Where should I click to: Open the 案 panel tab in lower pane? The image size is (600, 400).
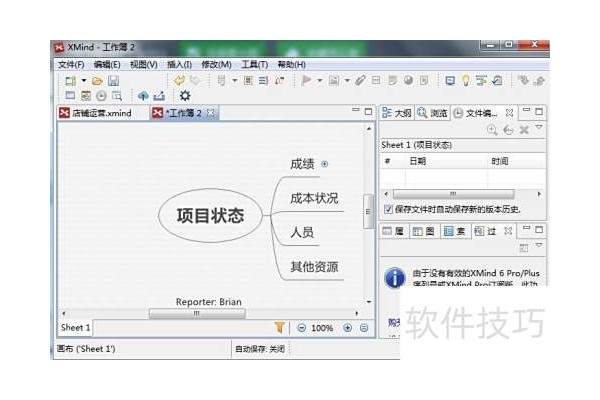(455, 231)
